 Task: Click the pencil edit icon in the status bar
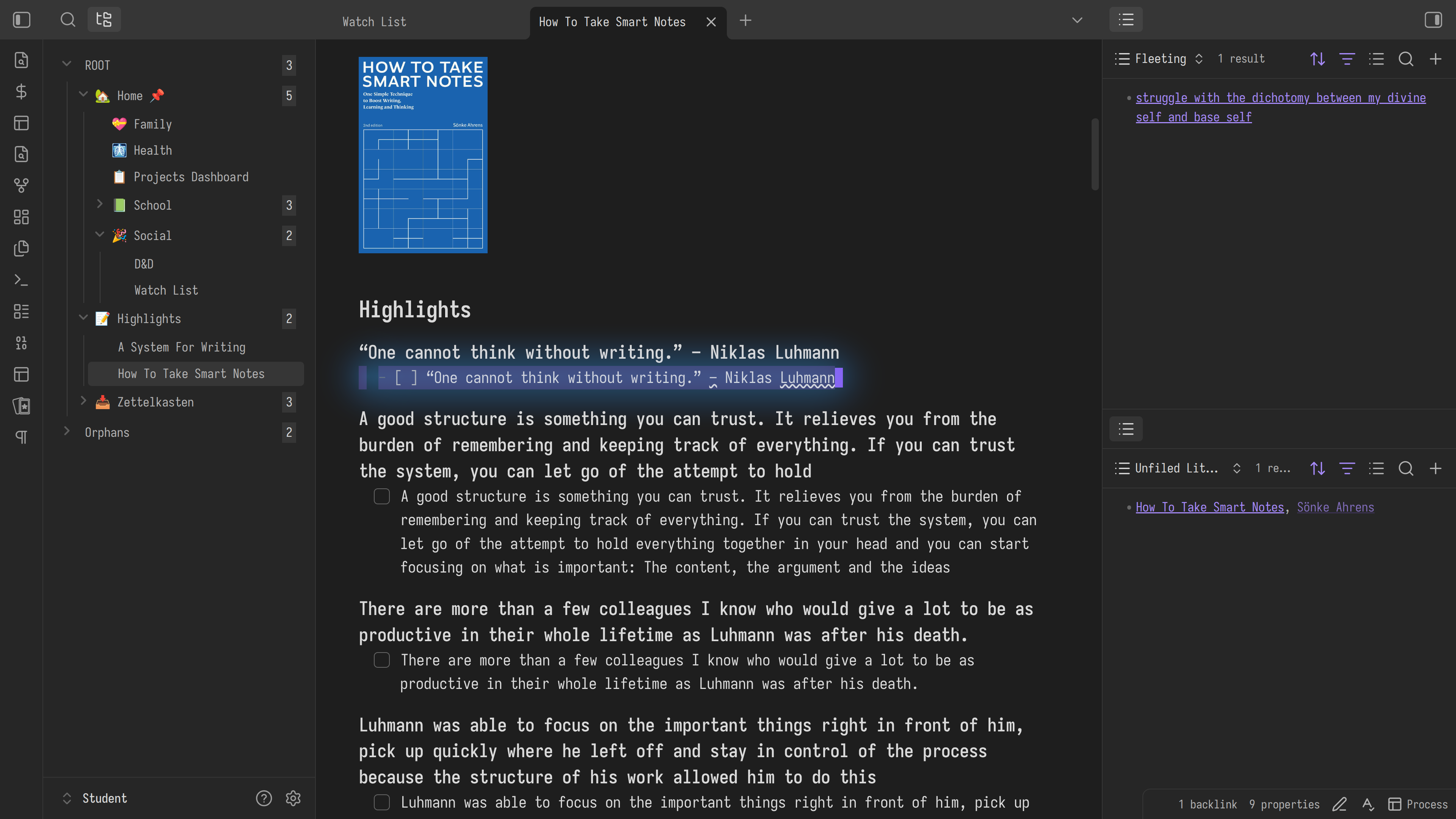pyautogui.click(x=1339, y=804)
